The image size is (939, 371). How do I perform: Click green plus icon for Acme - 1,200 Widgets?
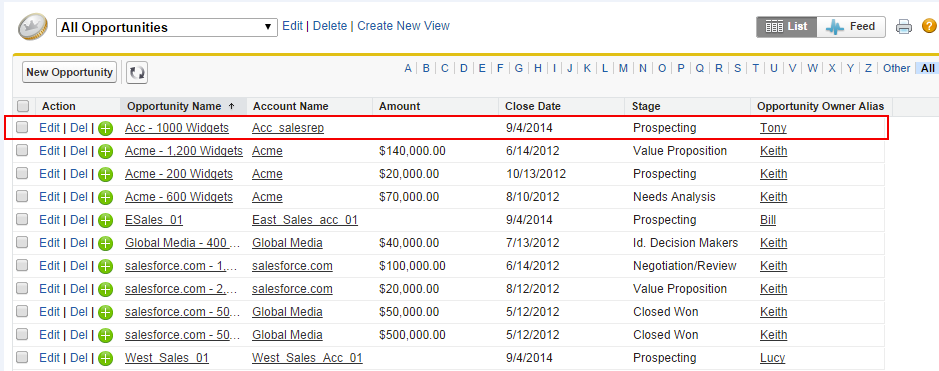pyautogui.click(x=105, y=151)
